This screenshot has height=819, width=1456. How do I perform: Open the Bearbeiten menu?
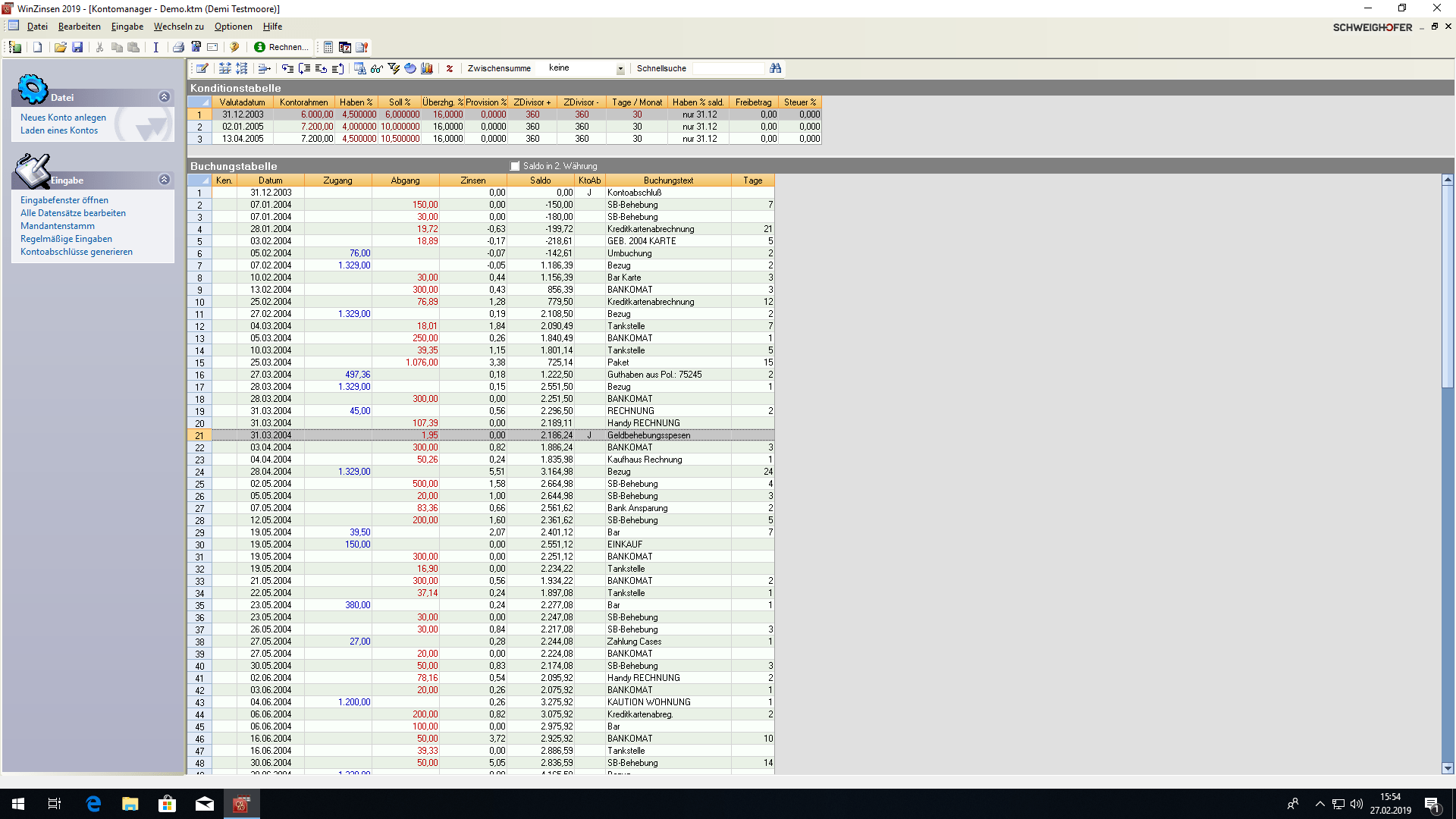(80, 27)
